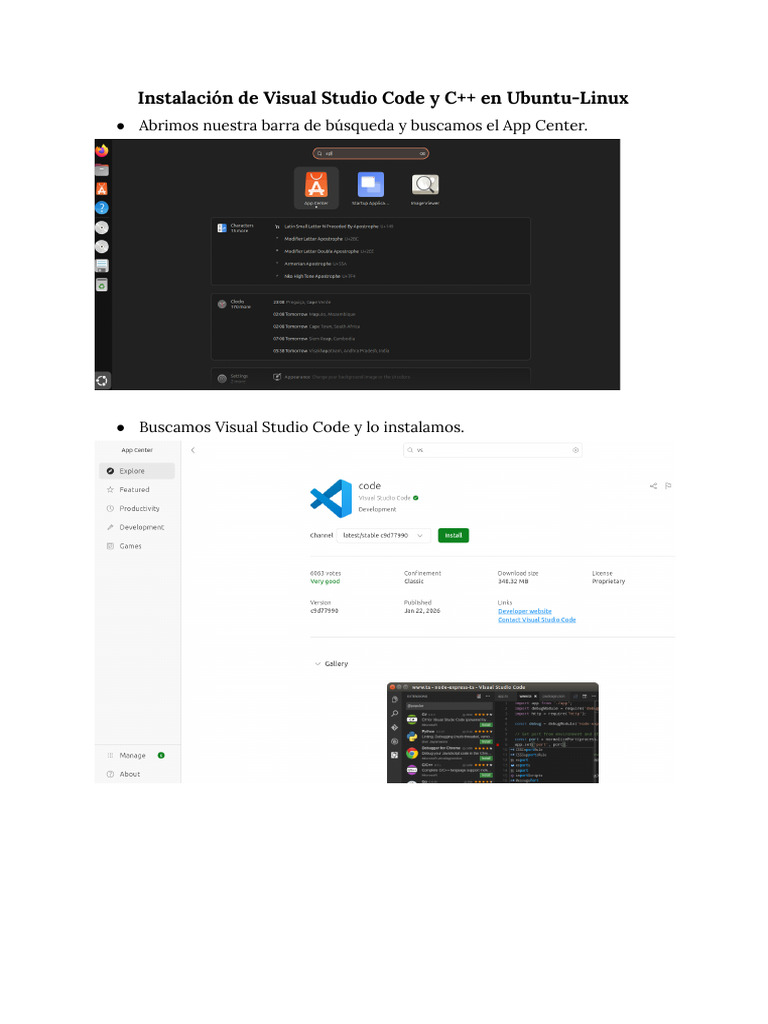The height and width of the screenshot is (1024, 768).
Task: Share the code app page
Action: coord(653,486)
